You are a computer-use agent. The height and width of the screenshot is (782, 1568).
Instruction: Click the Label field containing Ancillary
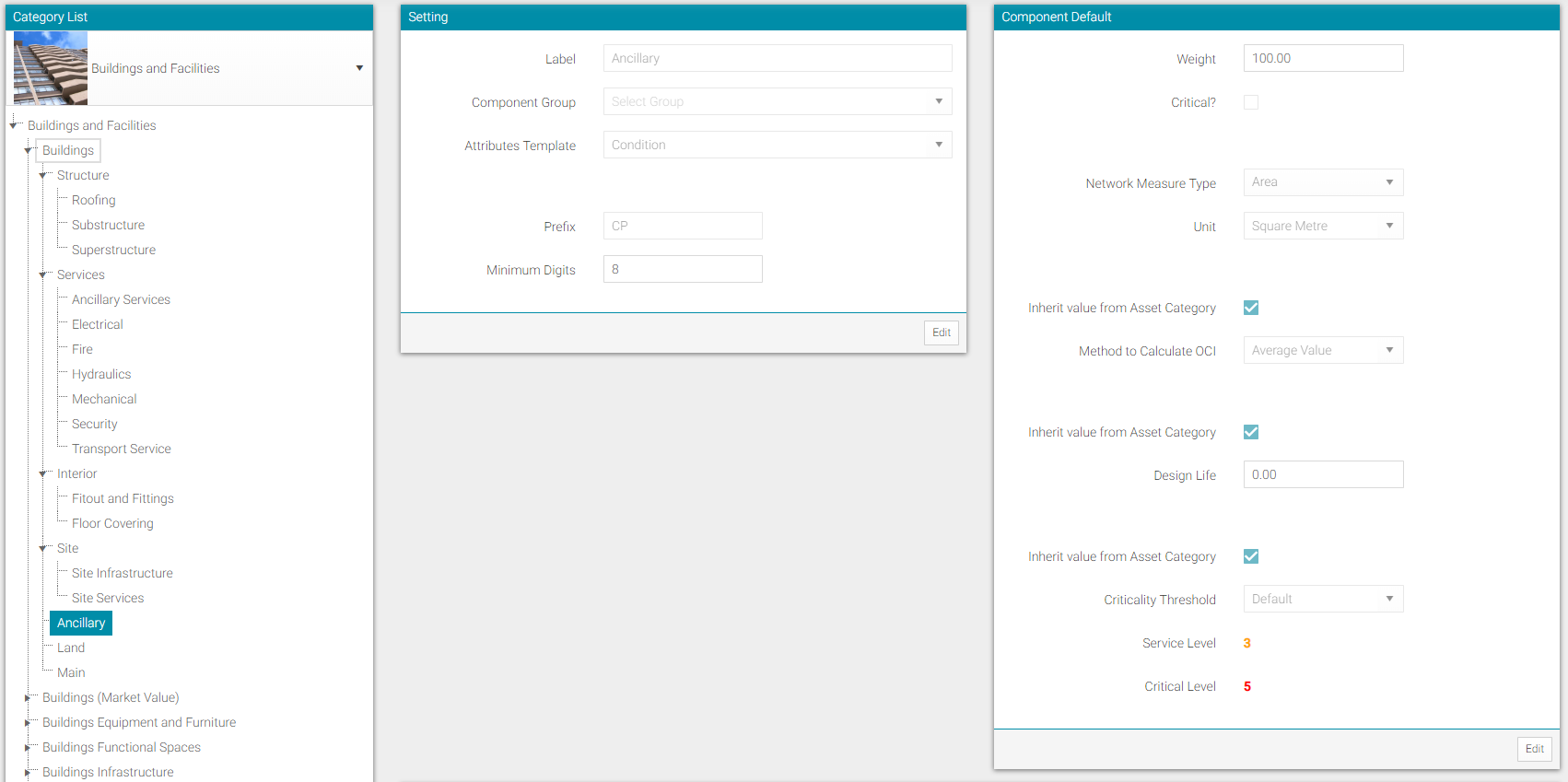click(778, 58)
